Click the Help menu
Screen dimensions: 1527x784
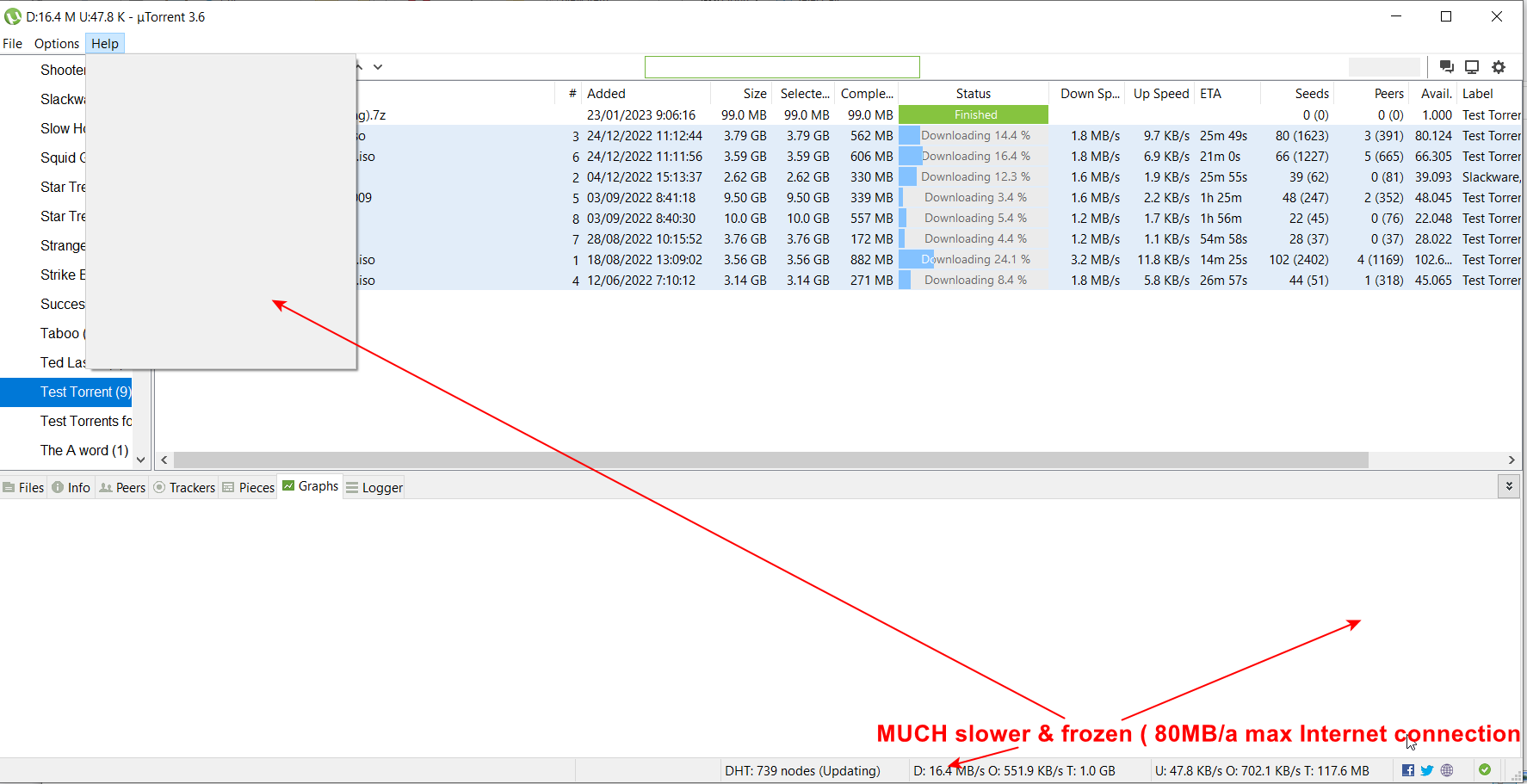click(x=105, y=43)
